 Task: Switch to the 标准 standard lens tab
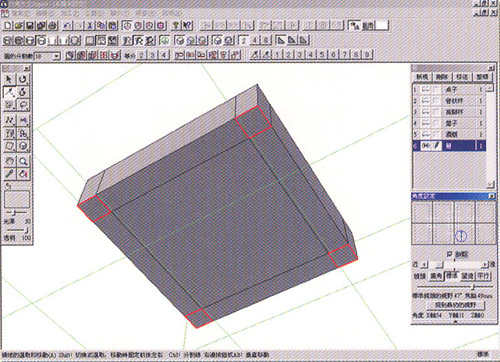click(x=452, y=276)
